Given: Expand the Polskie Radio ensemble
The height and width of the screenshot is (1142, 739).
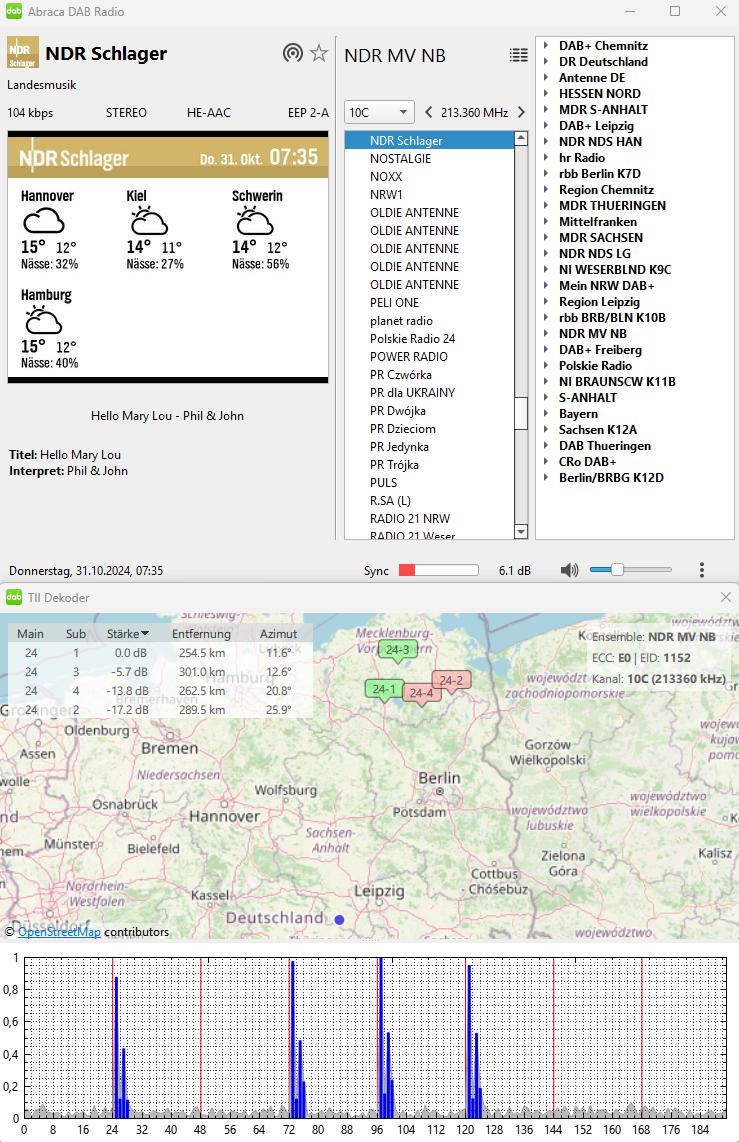Looking at the screenshot, I should click(x=546, y=366).
